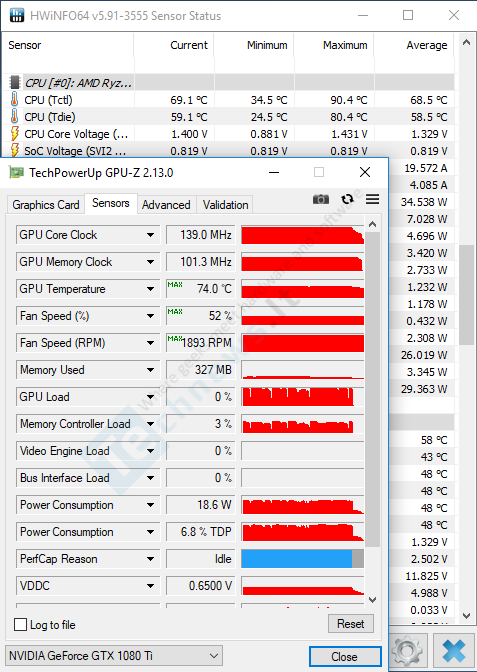The height and width of the screenshot is (672, 477).
Task: Click the CPU chip icon in HWiNFO
Action: 15,82
